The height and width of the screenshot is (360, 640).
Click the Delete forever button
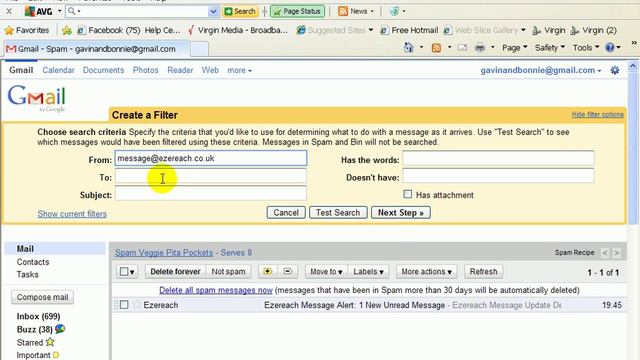(175, 272)
